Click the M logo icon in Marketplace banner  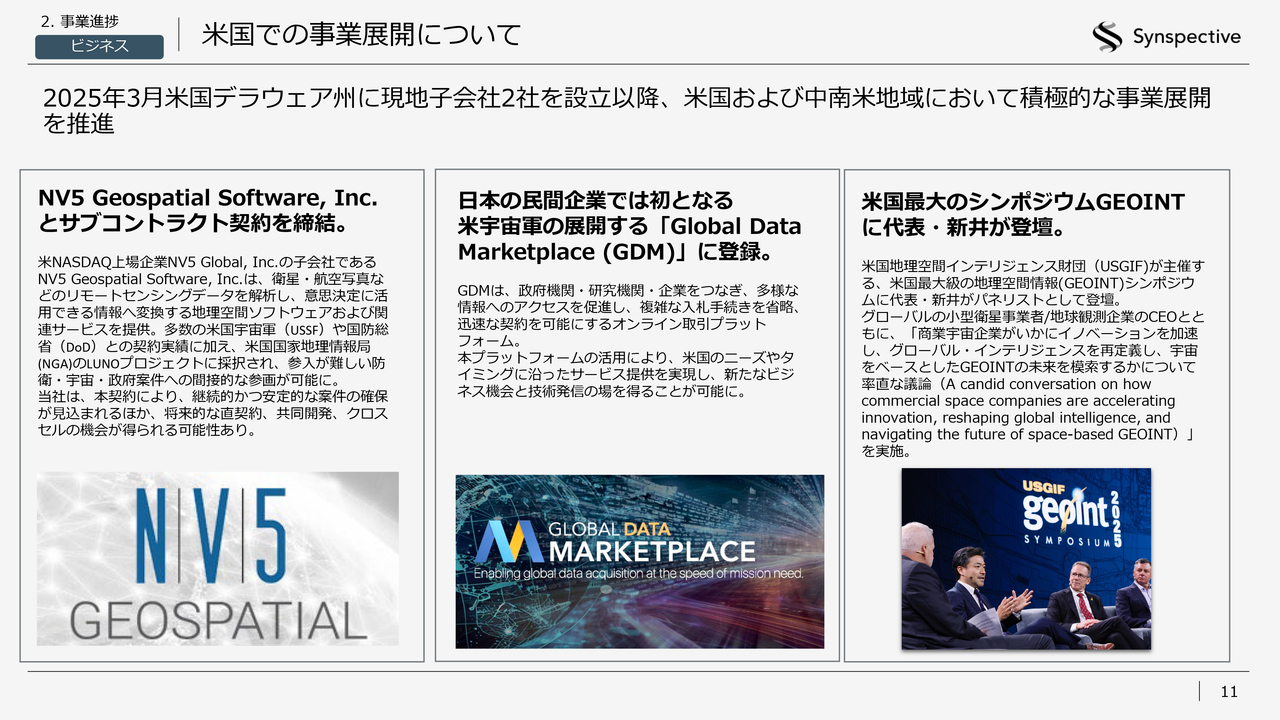(509, 541)
